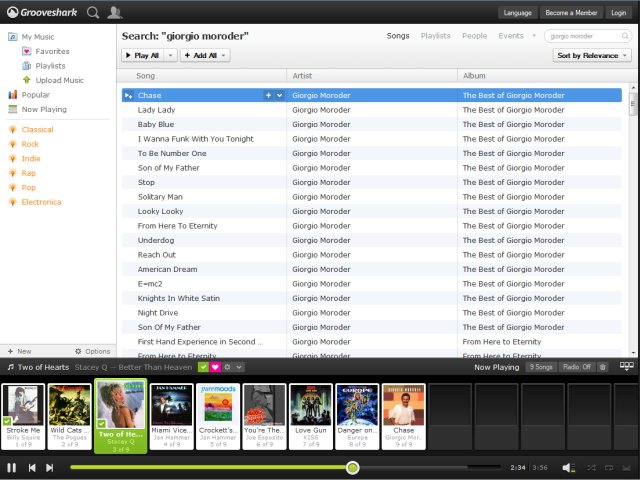Open the Sort by Relevance dropdown

592,56
